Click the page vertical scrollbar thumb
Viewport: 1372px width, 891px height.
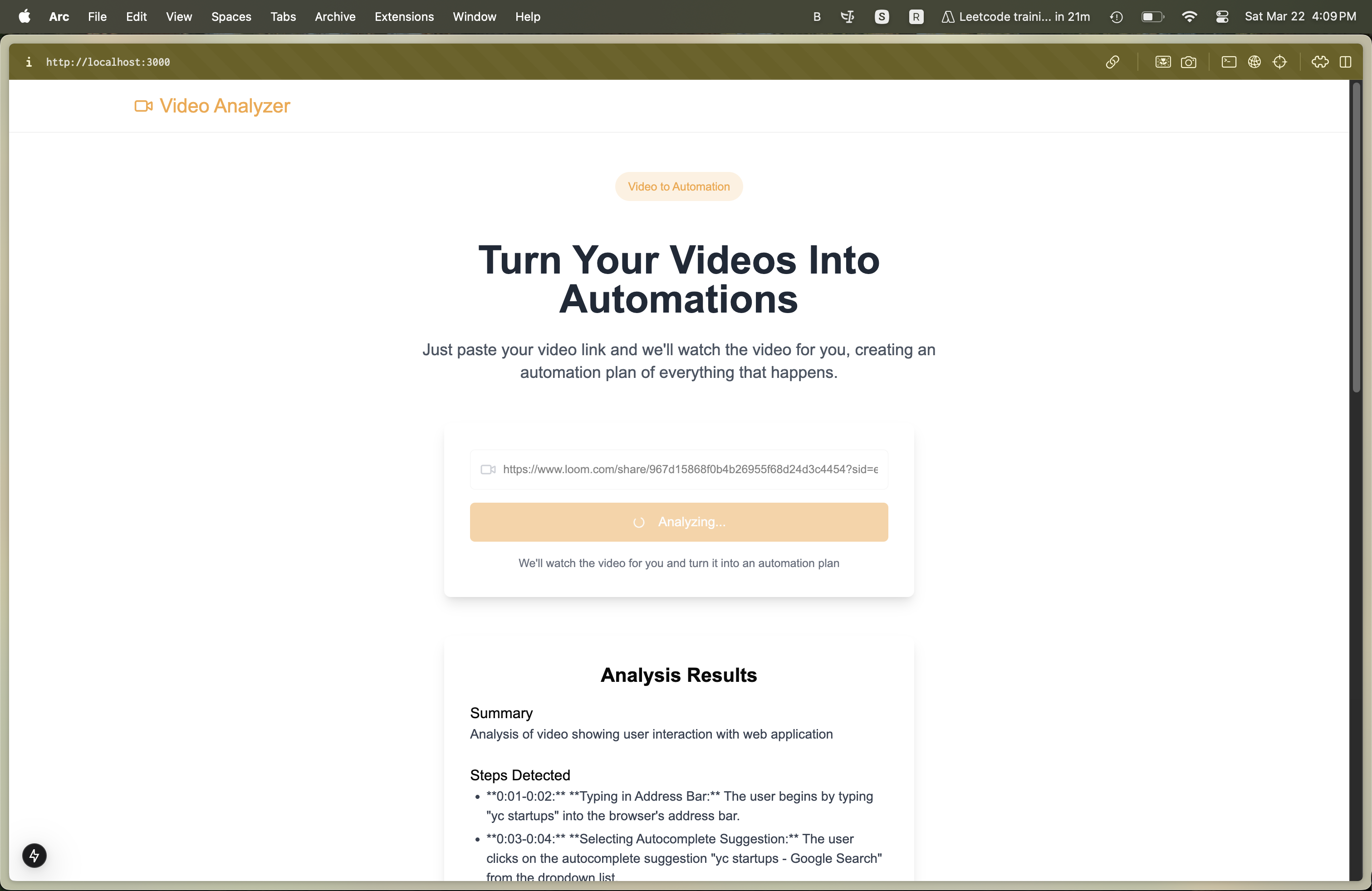click(x=1356, y=237)
